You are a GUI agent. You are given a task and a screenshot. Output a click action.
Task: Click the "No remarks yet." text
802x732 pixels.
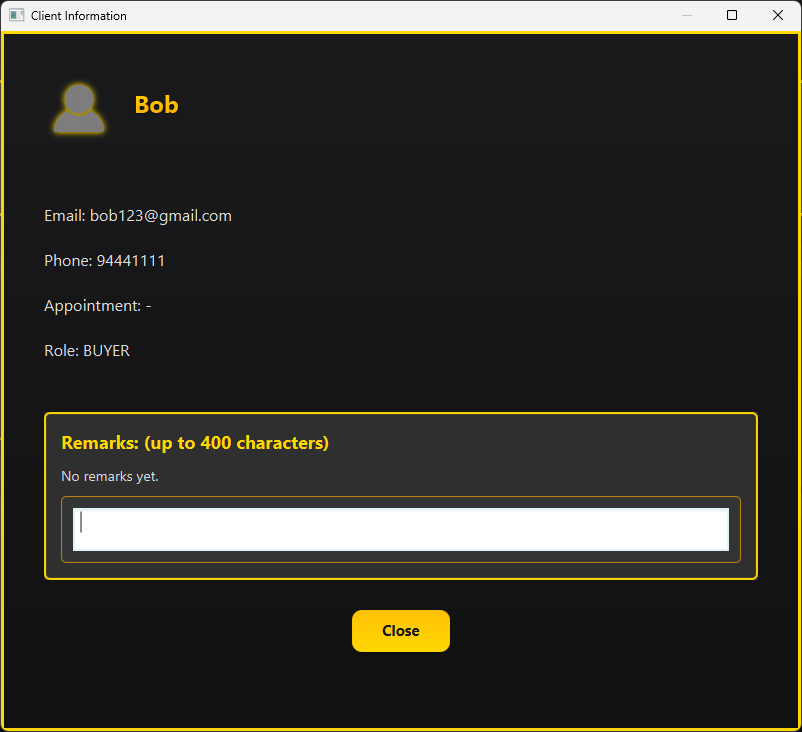pyautogui.click(x=110, y=476)
